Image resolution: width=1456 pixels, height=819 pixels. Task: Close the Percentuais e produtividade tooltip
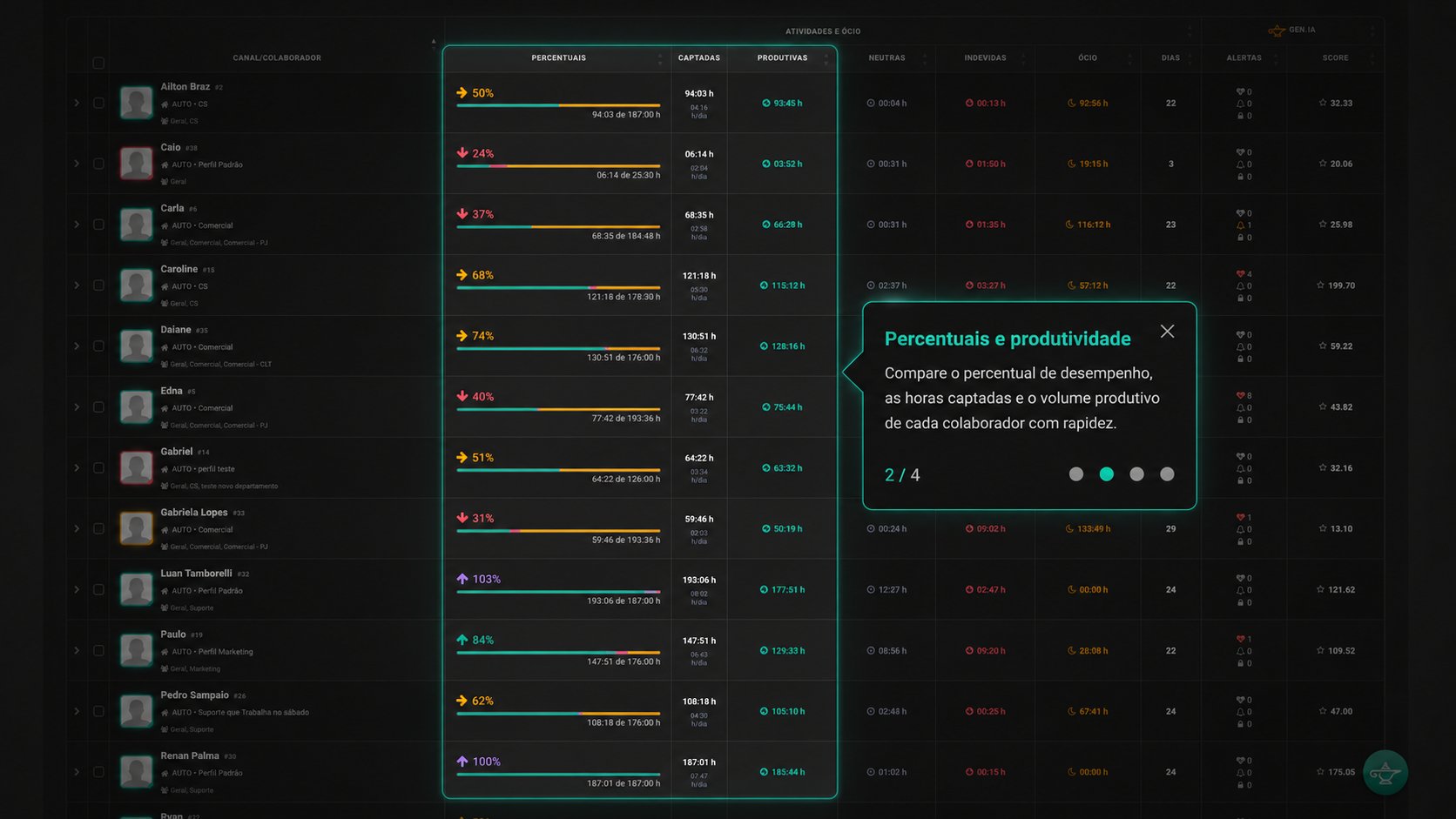tap(1167, 332)
